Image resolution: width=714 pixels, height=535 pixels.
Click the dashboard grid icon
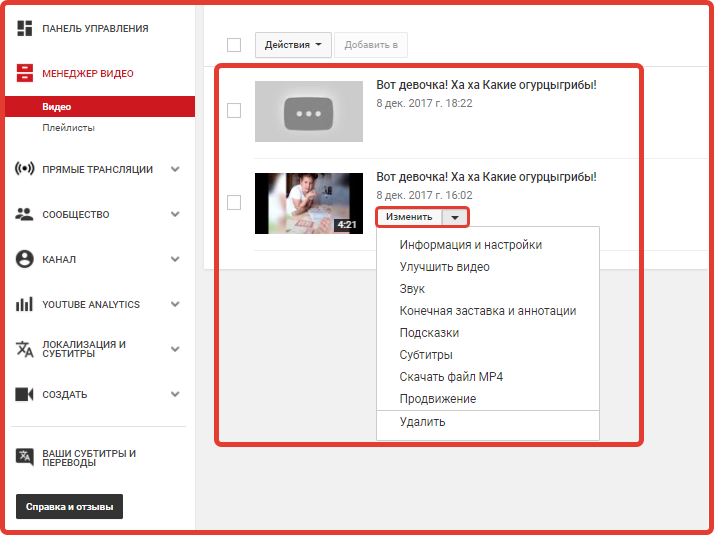click(25, 28)
